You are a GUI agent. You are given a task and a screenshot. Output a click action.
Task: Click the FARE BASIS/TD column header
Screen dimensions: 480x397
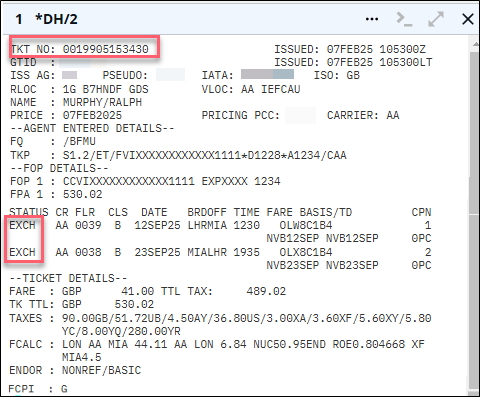coord(309,212)
